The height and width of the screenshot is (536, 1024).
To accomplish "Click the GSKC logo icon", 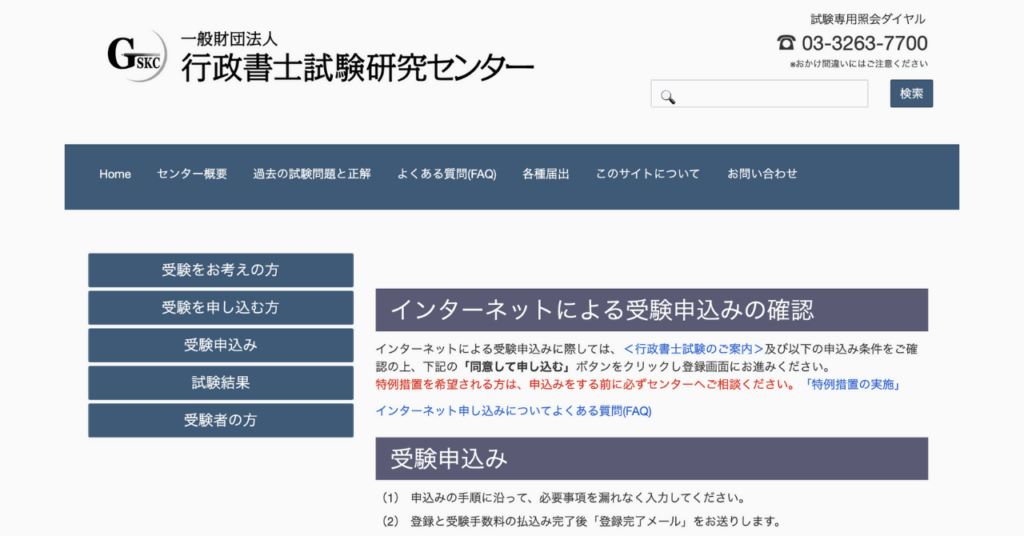I will [137, 56].
